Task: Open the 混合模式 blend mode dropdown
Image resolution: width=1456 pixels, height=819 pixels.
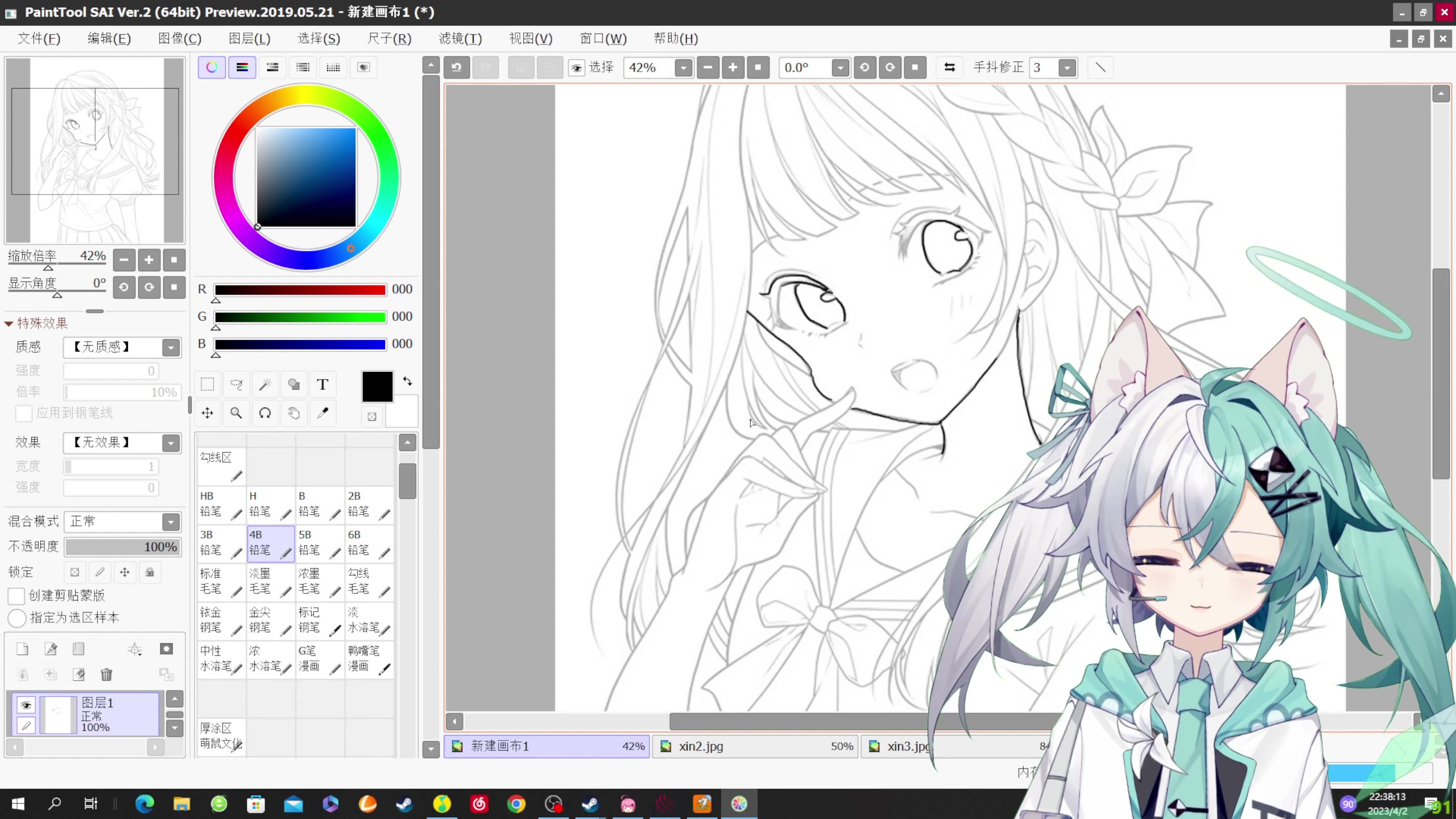Action: click(x=123, y=522)
